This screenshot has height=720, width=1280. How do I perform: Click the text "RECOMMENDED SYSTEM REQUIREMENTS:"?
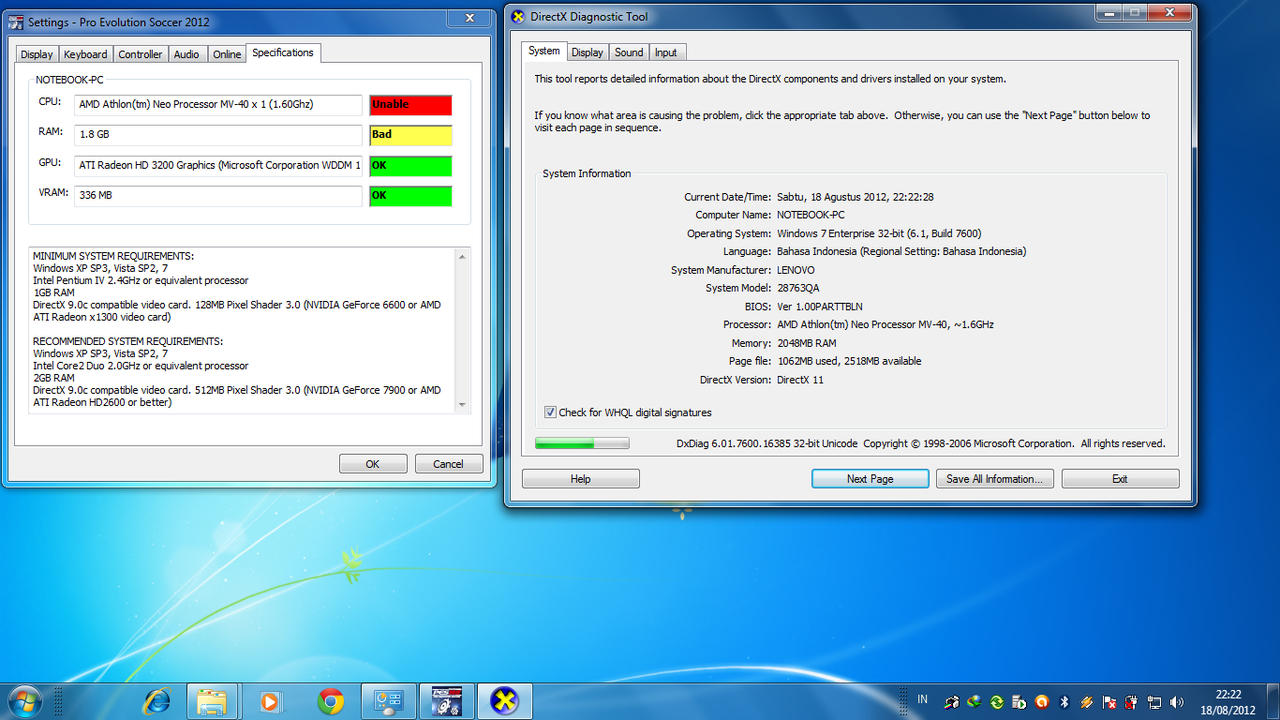[128, 341]
